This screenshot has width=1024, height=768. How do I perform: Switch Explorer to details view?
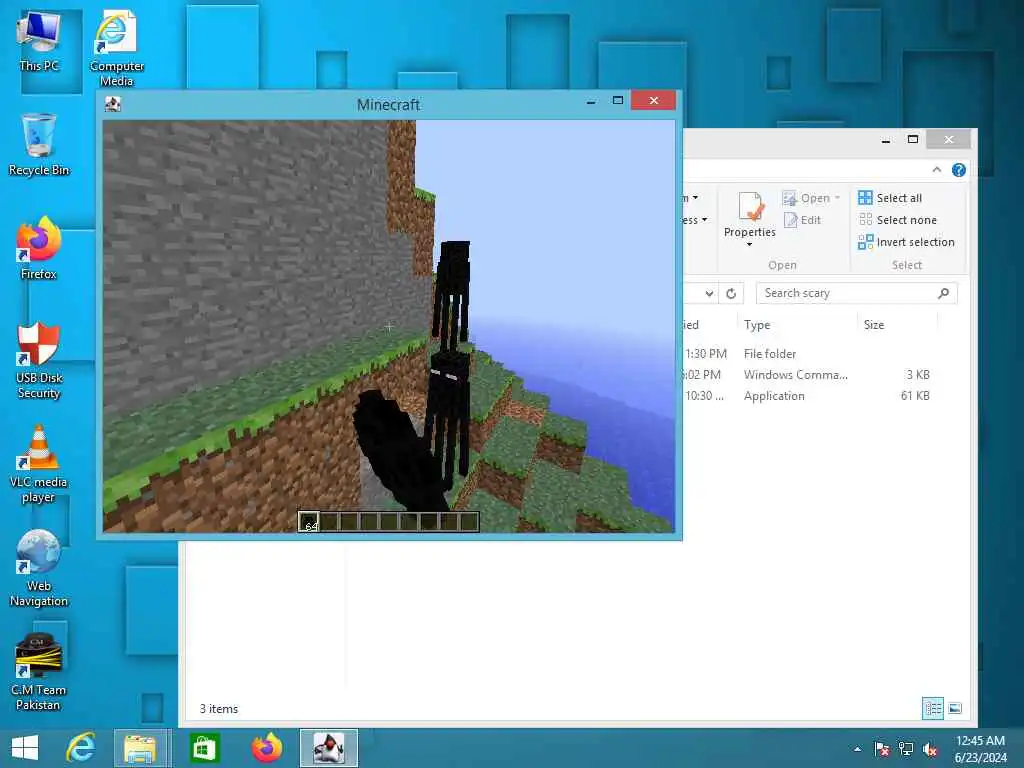933,709
